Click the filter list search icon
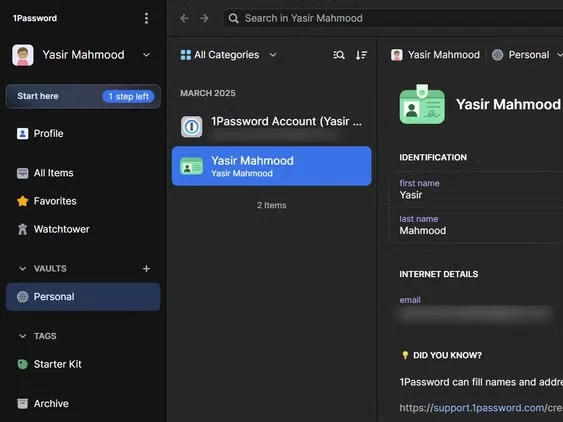This screenshot has height=422, width=563. coord(339,55)
